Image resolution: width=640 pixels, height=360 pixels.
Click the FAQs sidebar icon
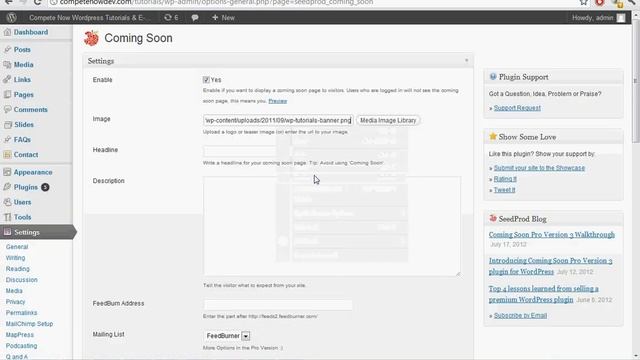[7, 140]
